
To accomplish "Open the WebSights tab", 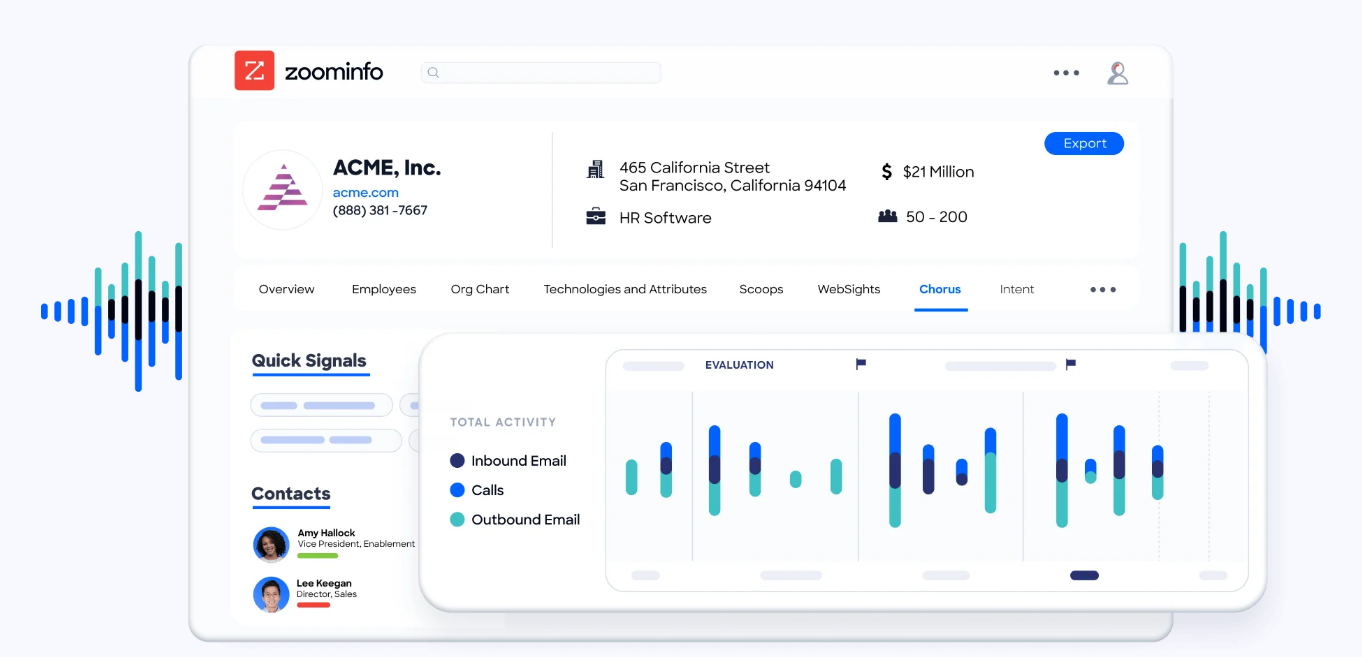I will click(x=849, y=289).
